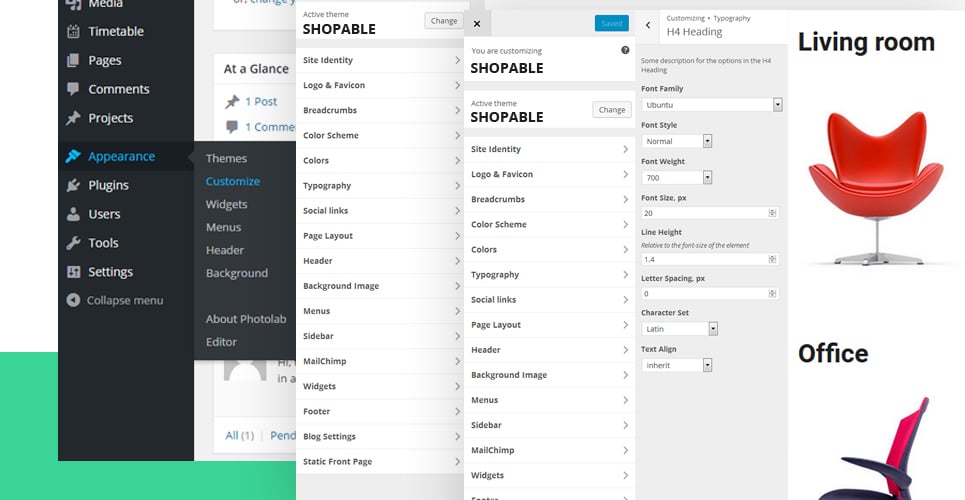Click the Tools wrench icon
Image resolution: width=965 pixels, height=500 pixels.
point(73,243)
